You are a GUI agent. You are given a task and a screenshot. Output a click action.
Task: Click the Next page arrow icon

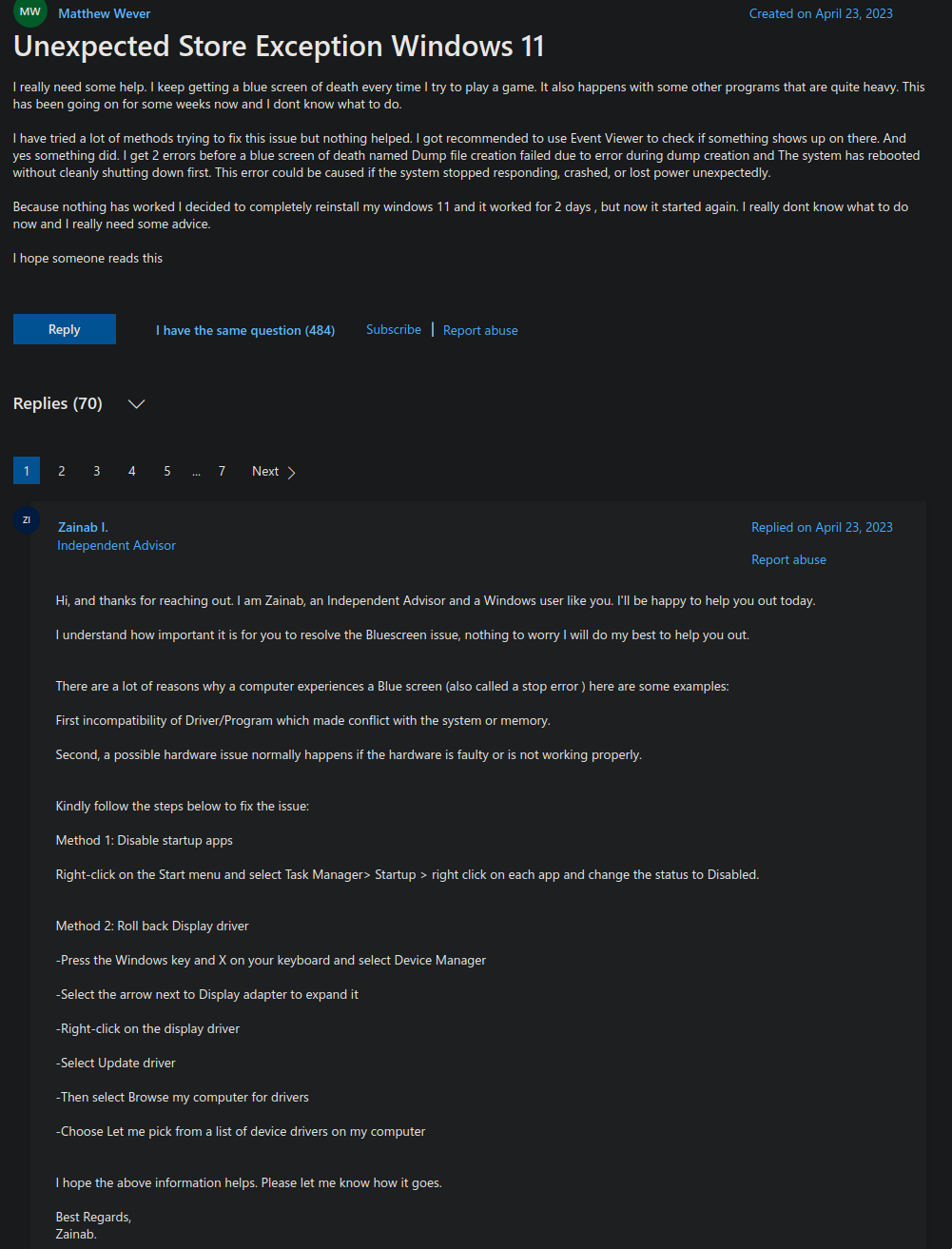(291, 473)
